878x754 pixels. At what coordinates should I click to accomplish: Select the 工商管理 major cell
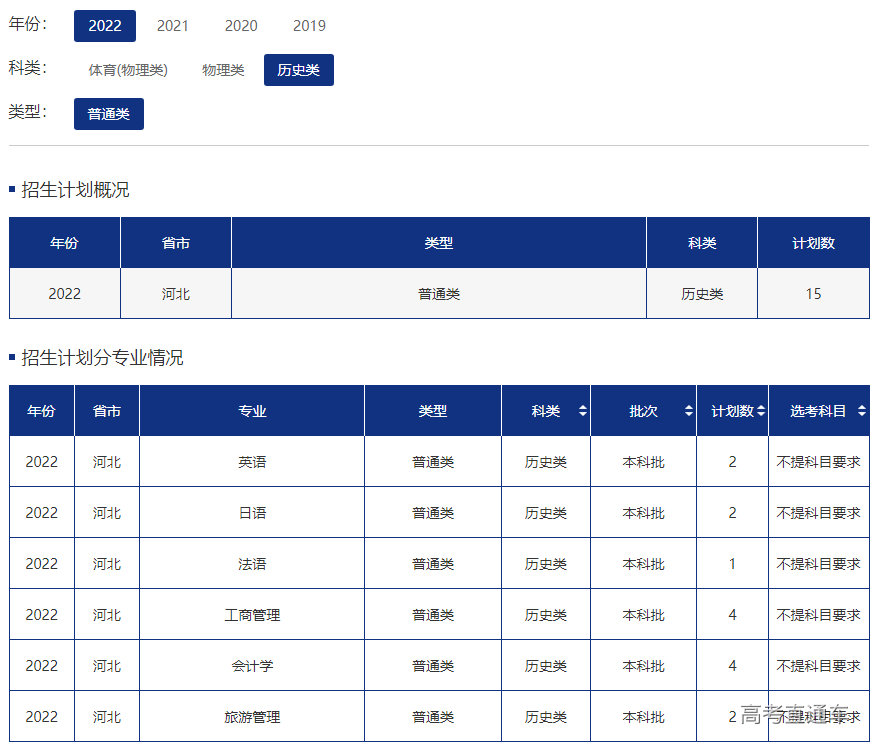point(252,615)
